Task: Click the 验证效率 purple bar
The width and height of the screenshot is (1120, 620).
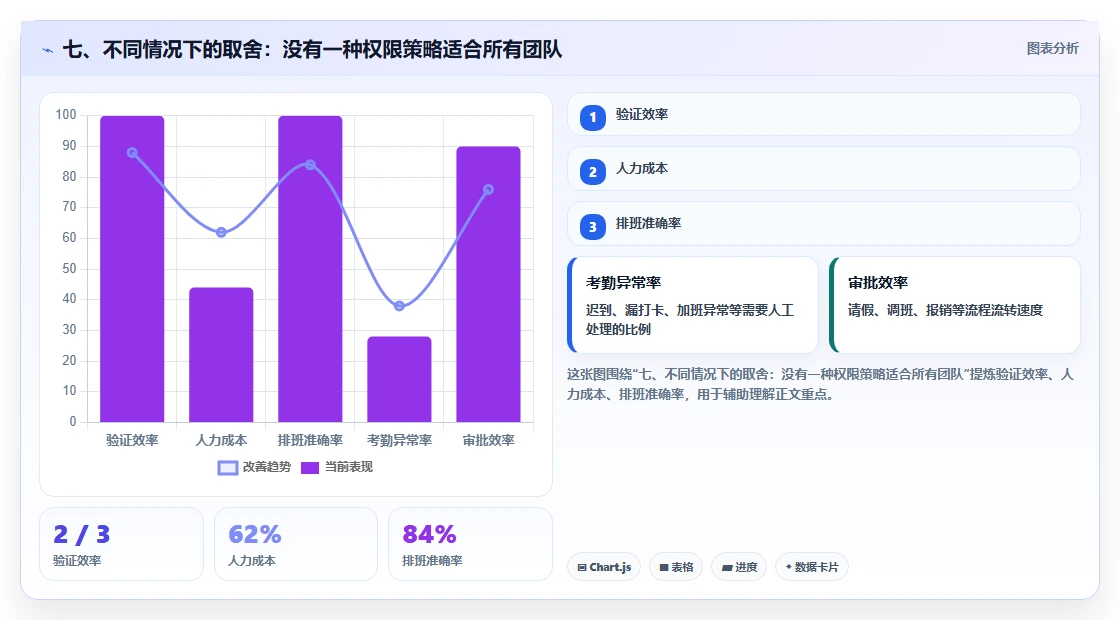Action: (132, 269)
